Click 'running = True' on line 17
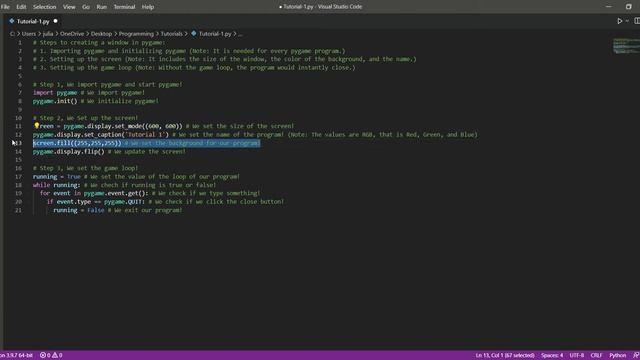Image resolution: width=640 pixels, height=360 pixels. (x=57, y=176)
